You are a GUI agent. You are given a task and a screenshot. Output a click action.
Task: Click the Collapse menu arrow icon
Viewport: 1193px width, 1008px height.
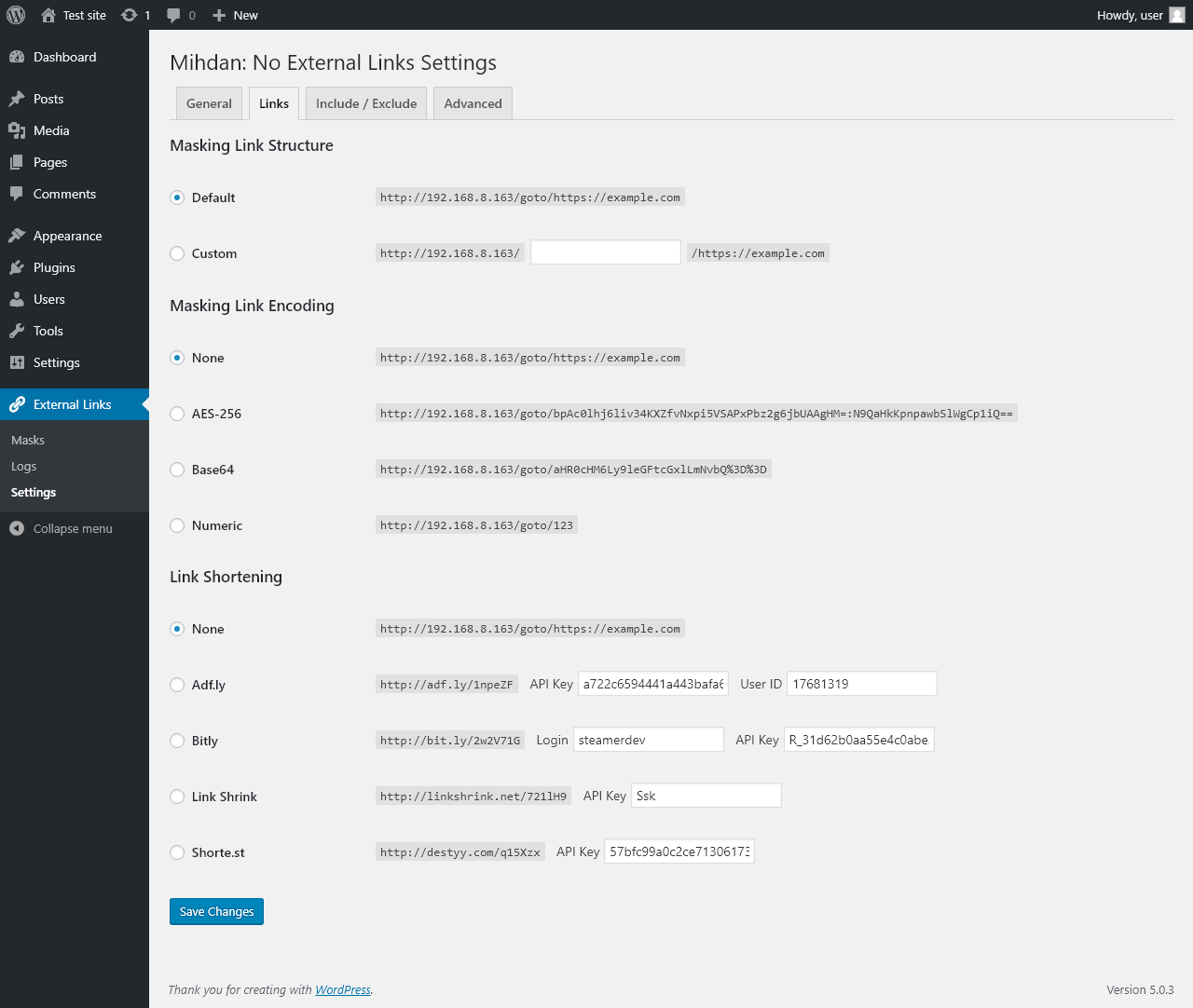[17, 528]
